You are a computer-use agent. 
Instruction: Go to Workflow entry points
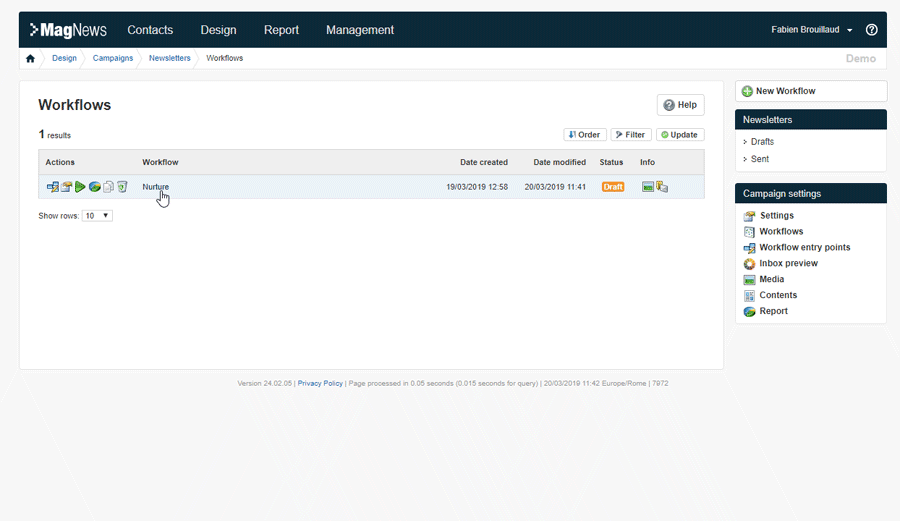point(804,247)
